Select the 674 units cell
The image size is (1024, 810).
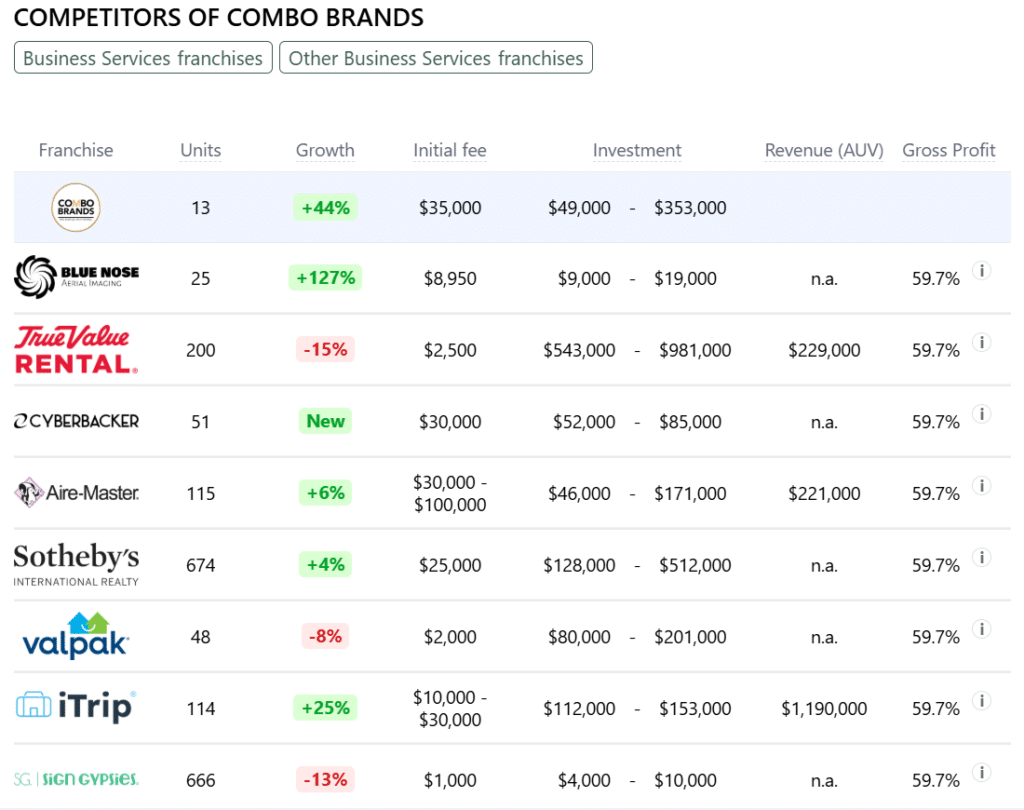(200, 565)
